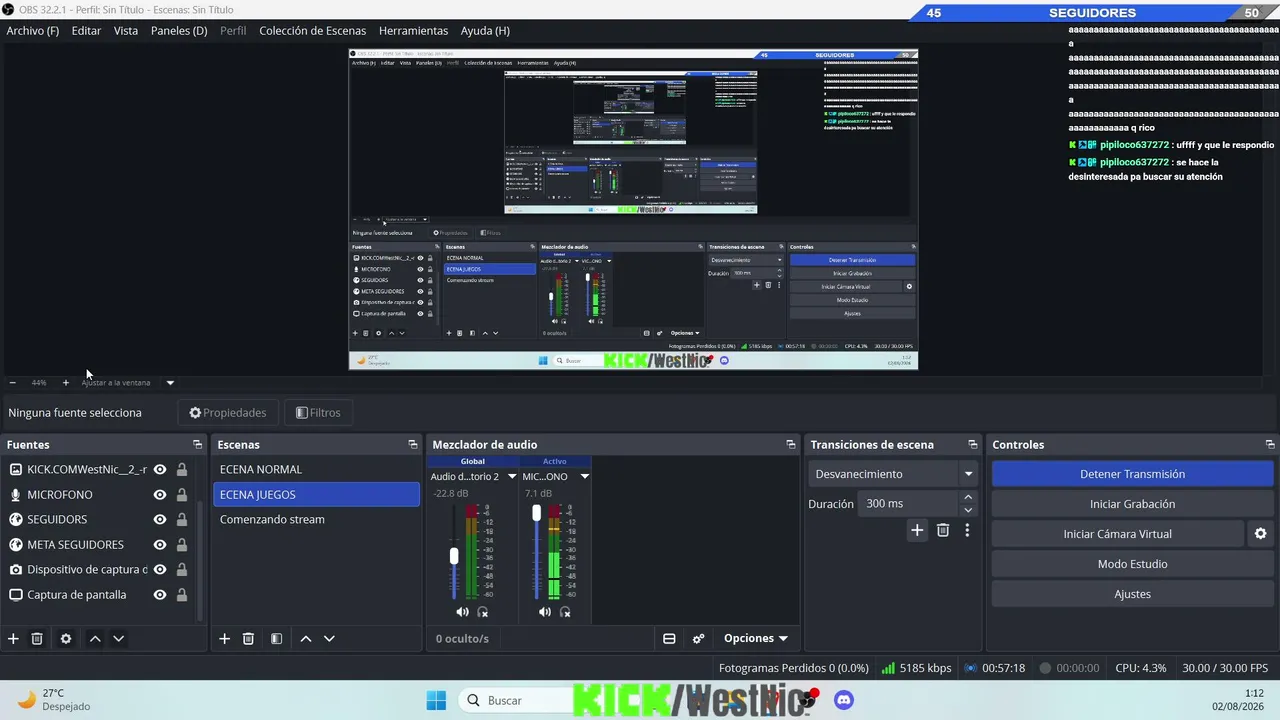Switch audio mixer layout icon
The width and height of the screenshot is (1280, 720).
pyautogui.click(x=669, y=639)
